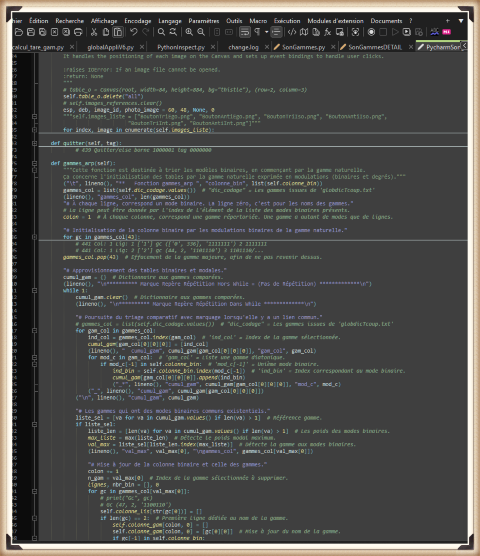Image resolution: width=480 pixels, height=556 pixels.
Task: Toggle file monitoring eye icon
Action: point(355,32)
